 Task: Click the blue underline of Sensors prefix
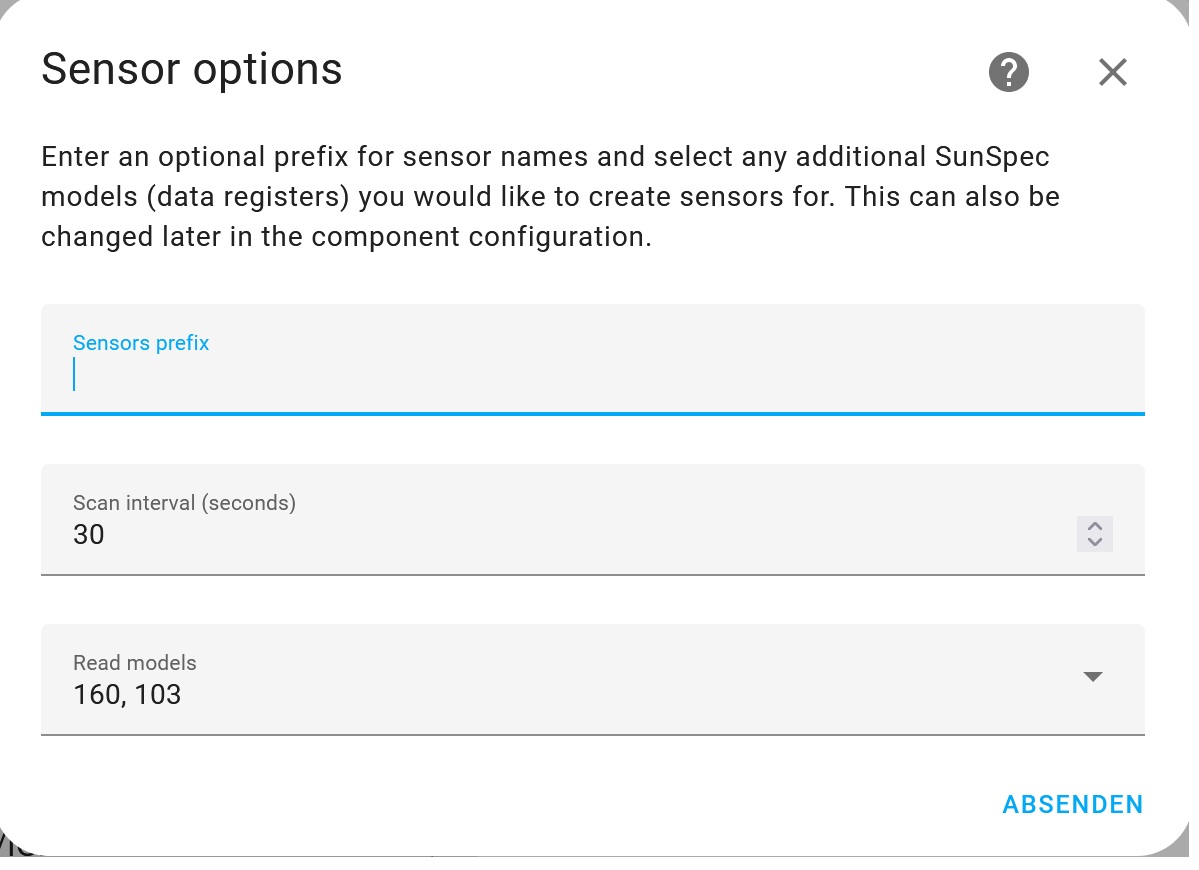[x=593, y=414]
